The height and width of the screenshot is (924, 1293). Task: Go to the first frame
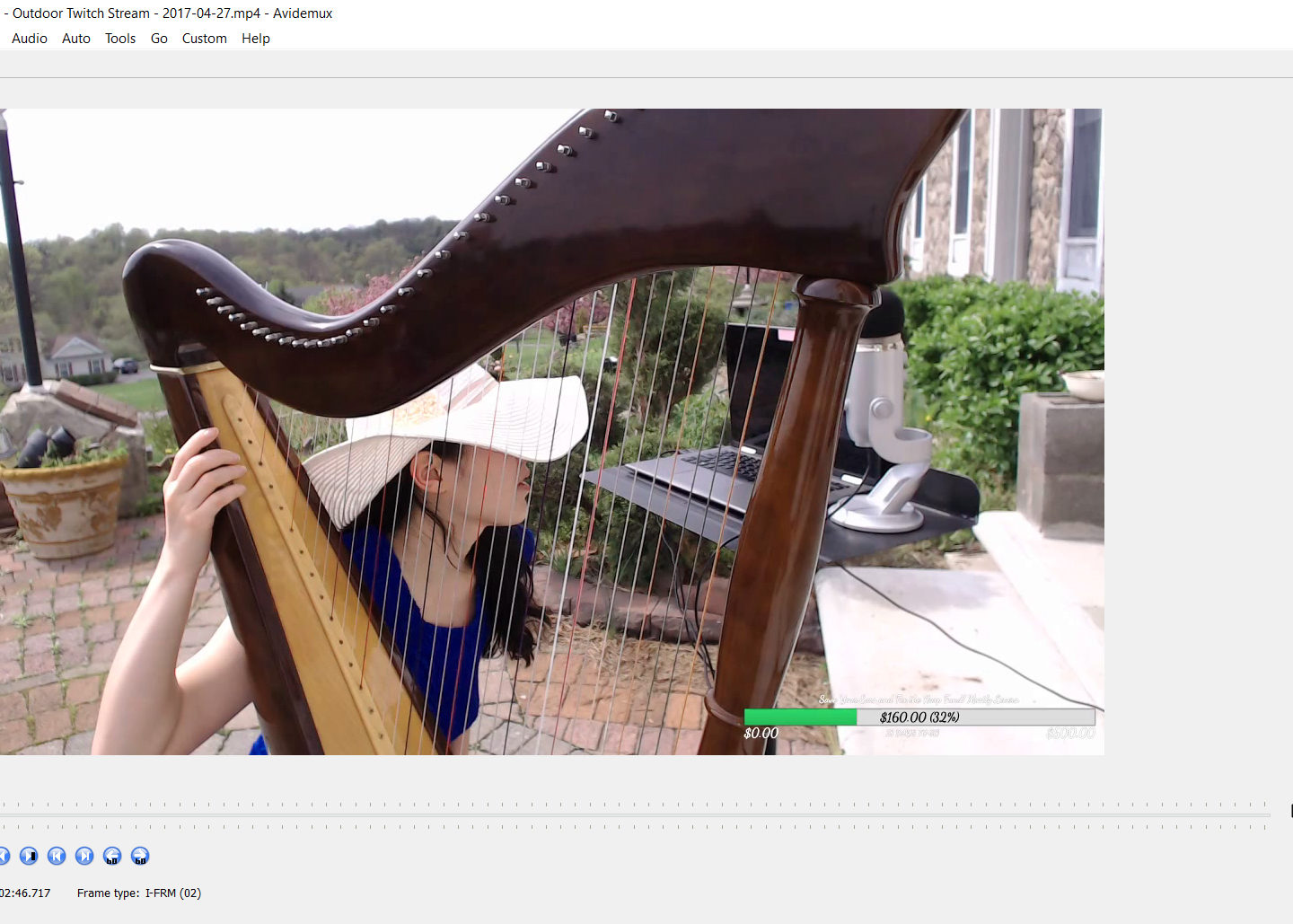[x=57, y=856]
